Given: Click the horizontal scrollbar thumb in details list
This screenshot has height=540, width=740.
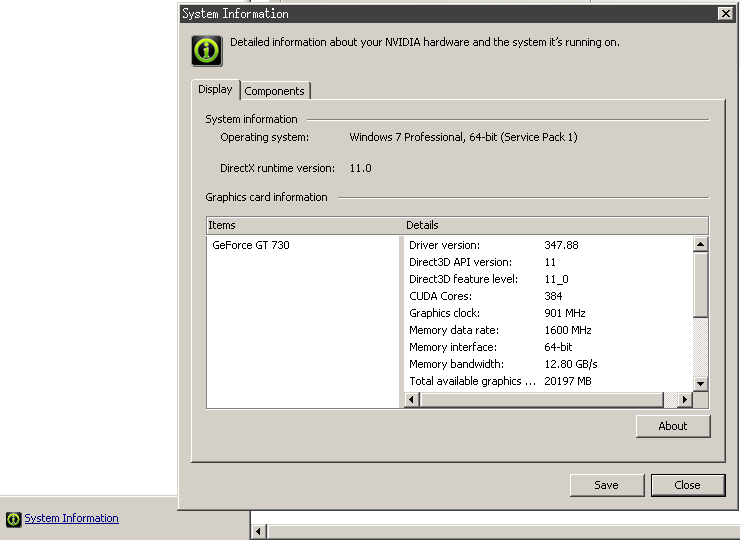Looking at the screenshot, I should tap(541, 399).
